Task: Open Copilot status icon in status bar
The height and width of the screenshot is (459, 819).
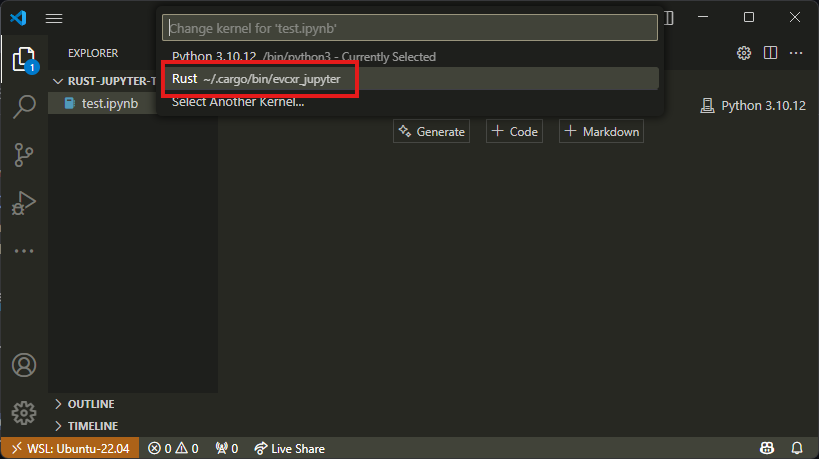Action: [767, 448]
